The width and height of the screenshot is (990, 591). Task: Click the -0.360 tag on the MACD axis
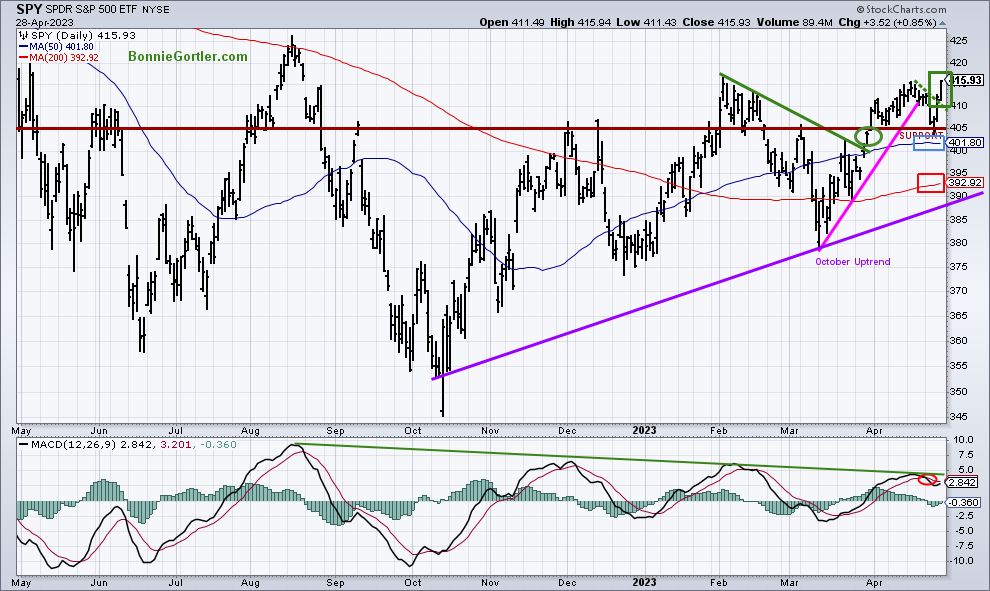[x=963, y=503]
